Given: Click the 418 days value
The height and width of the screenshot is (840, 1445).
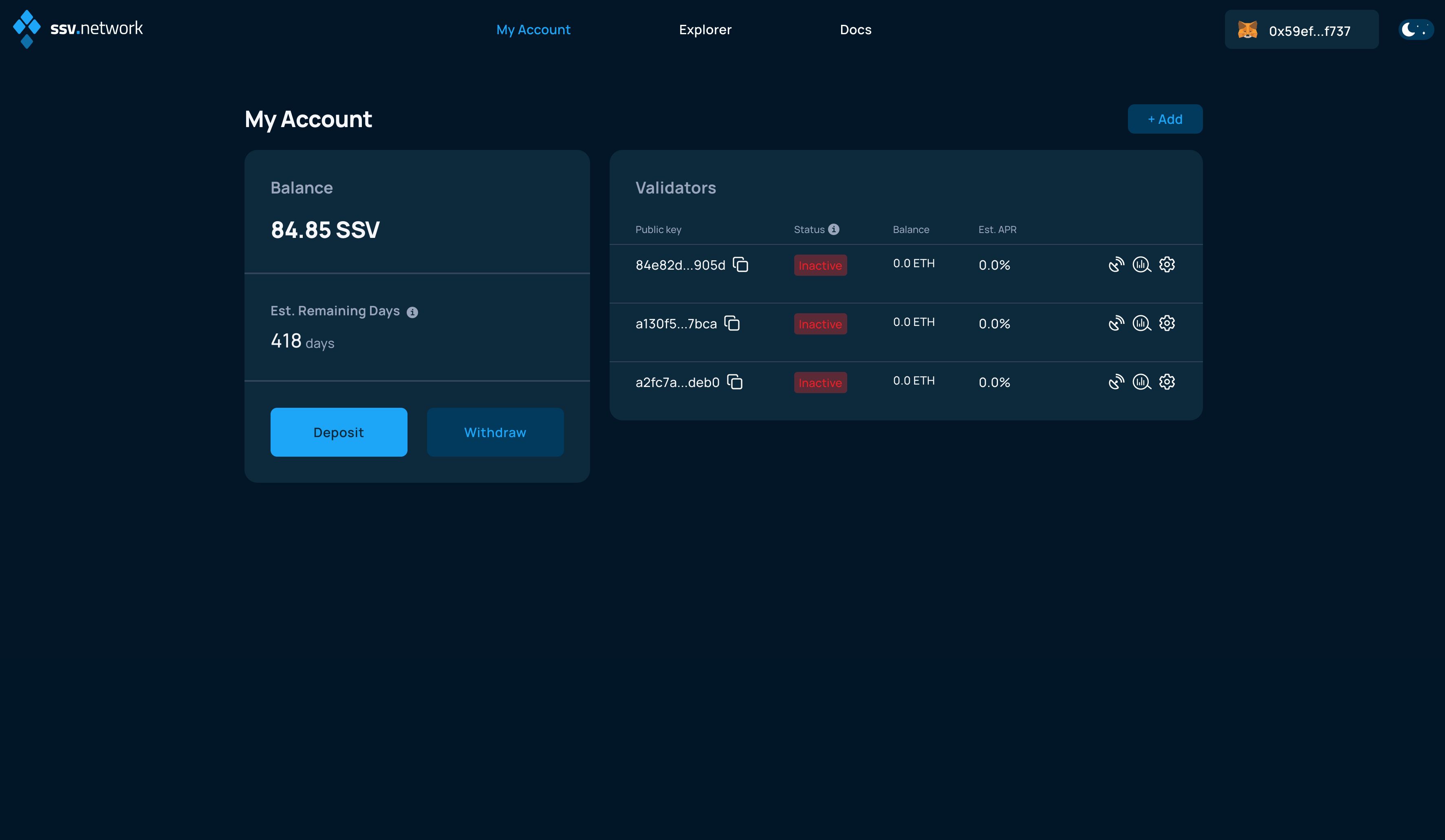Looking at the screenshot, I should click(302, 341).
